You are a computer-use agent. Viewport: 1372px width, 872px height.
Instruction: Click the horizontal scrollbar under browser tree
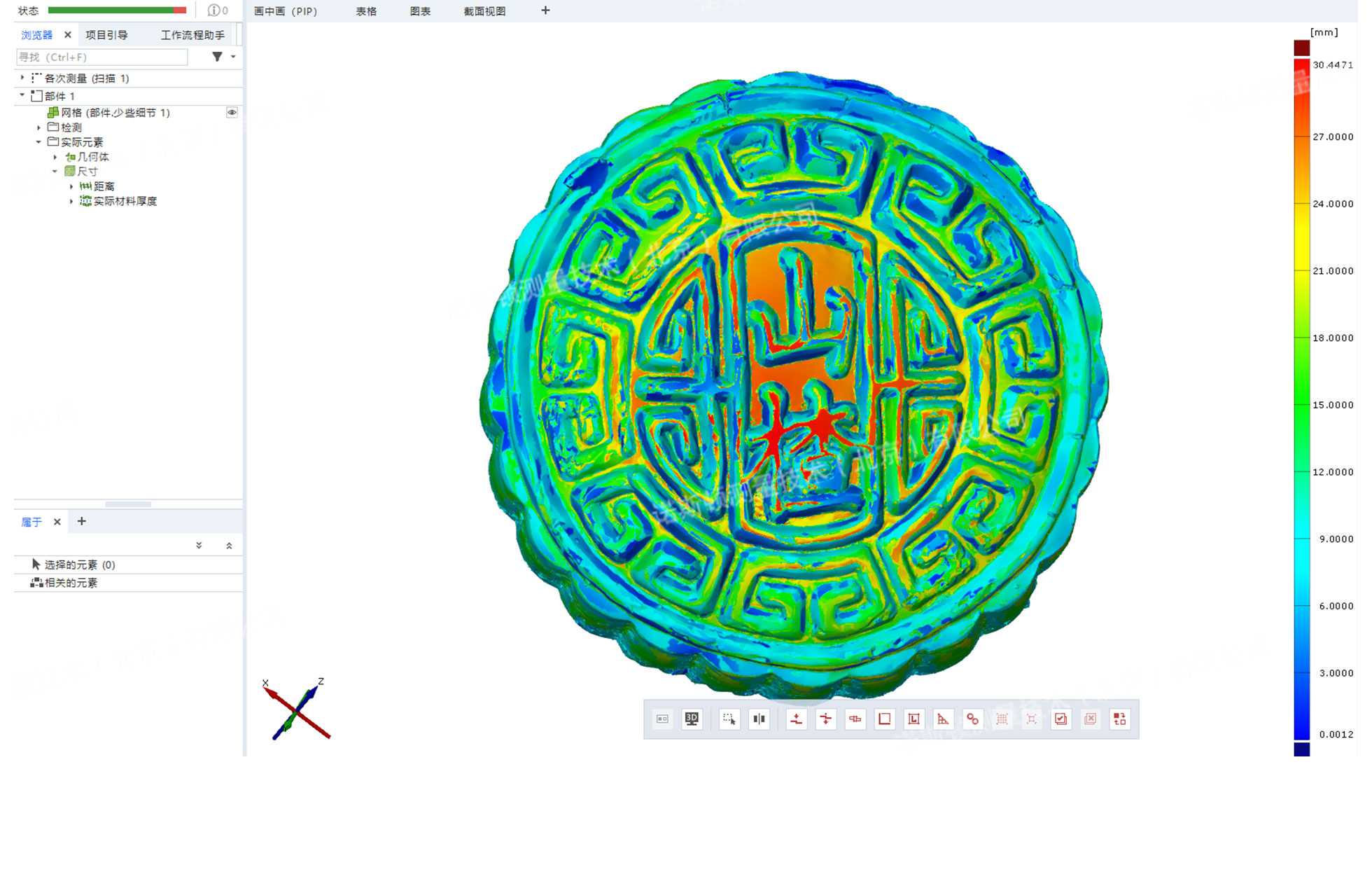[128, 504]
